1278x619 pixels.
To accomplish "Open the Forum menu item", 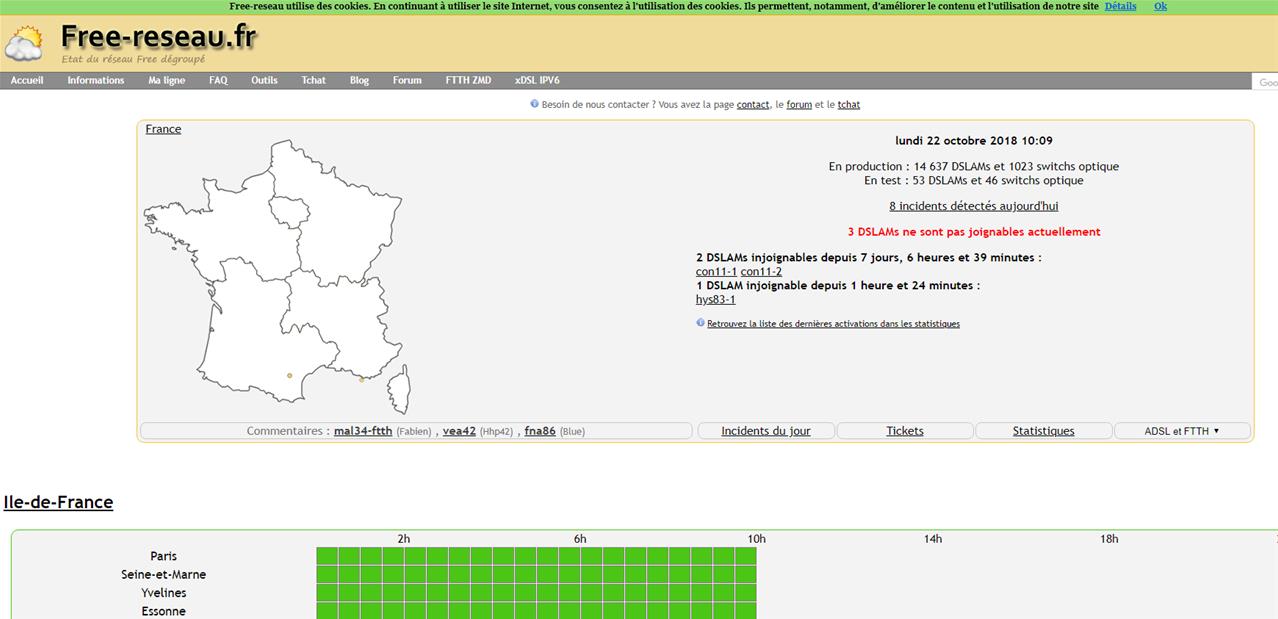I will click(x=407, y=81).
